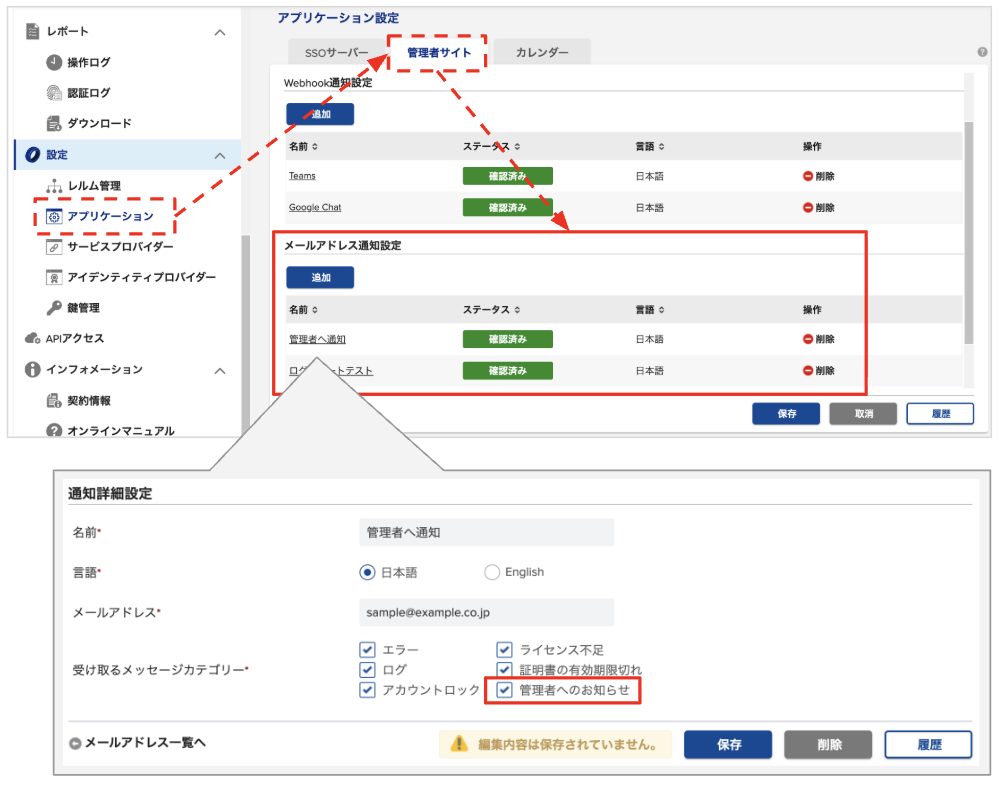Switch to the SSOサーバー tab
Image resolution: width=1002 pixels, height=786 pixels.
click(336, 52)
